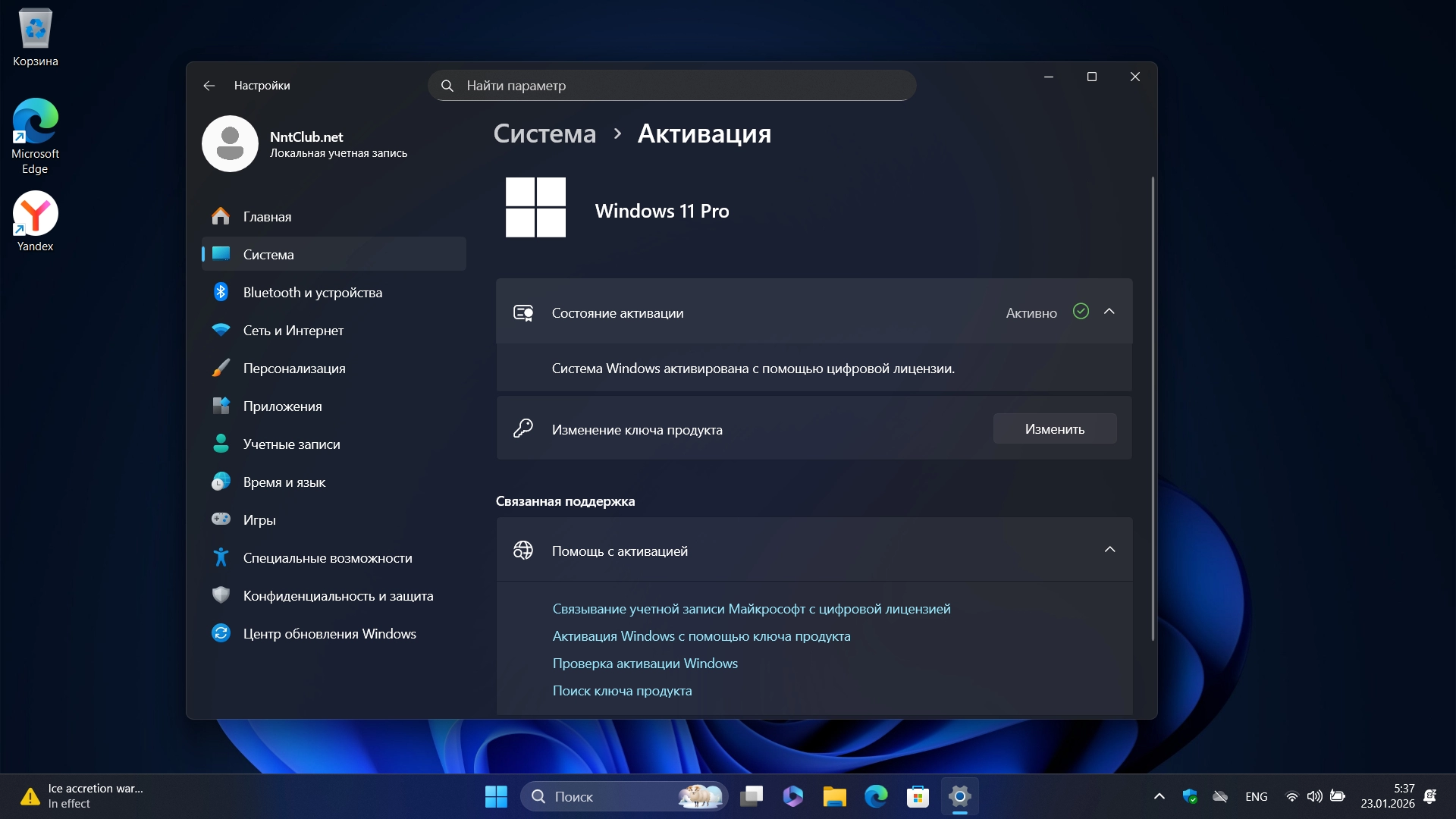This screenshot has width=1456, height=819.
Task: Open the Проверка активации Windows link
Action: 645,664
